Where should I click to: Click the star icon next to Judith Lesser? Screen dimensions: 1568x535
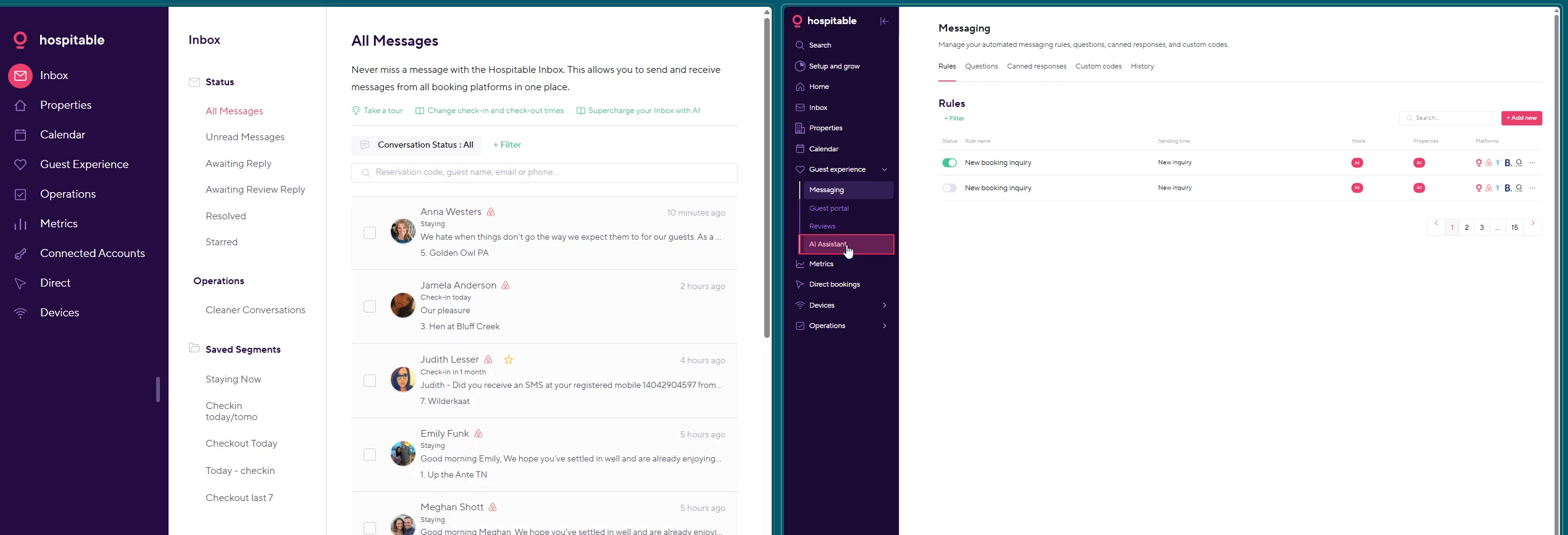point(509,360)
